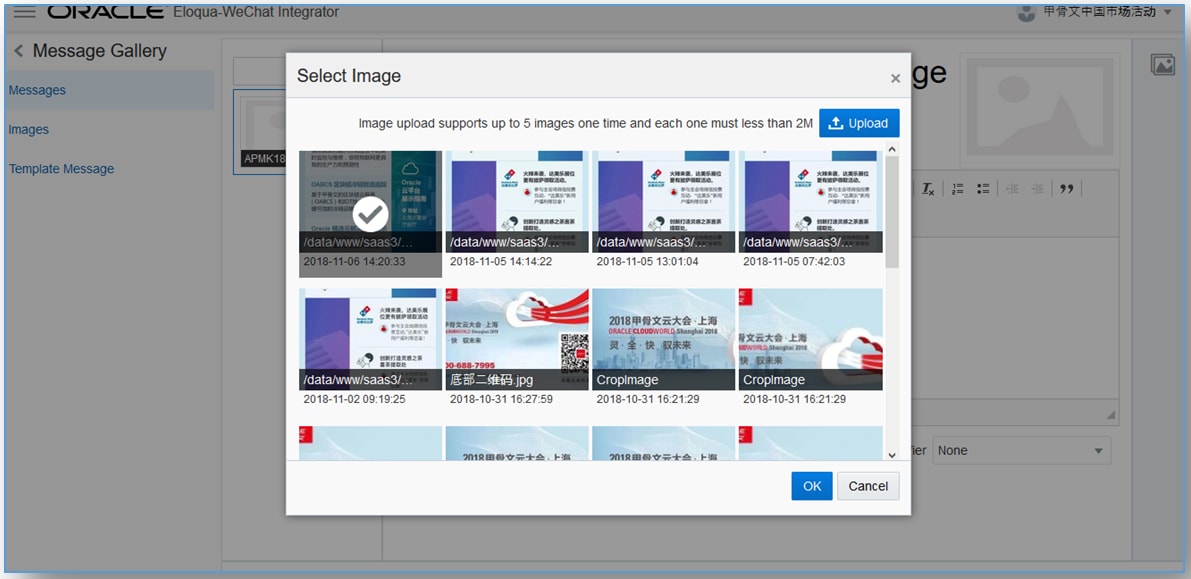This screenshot has width=1191, height=579.
Task: Click the decrease indent icon
Action: click(x=1012, y=188)
